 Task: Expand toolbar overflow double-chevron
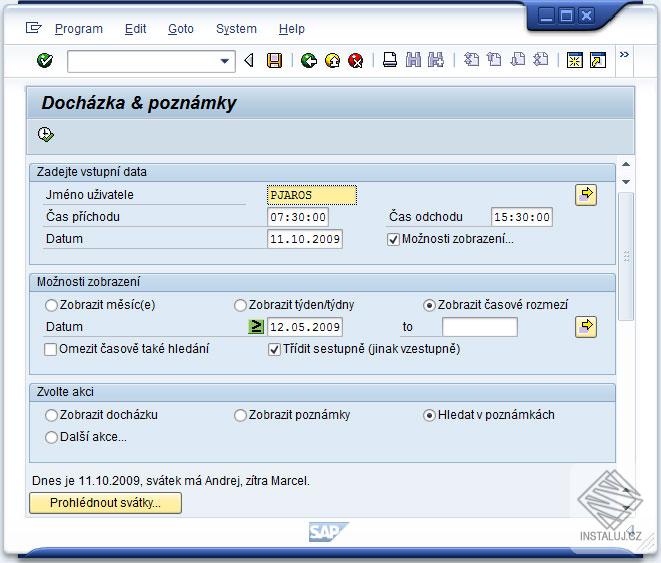624,54
